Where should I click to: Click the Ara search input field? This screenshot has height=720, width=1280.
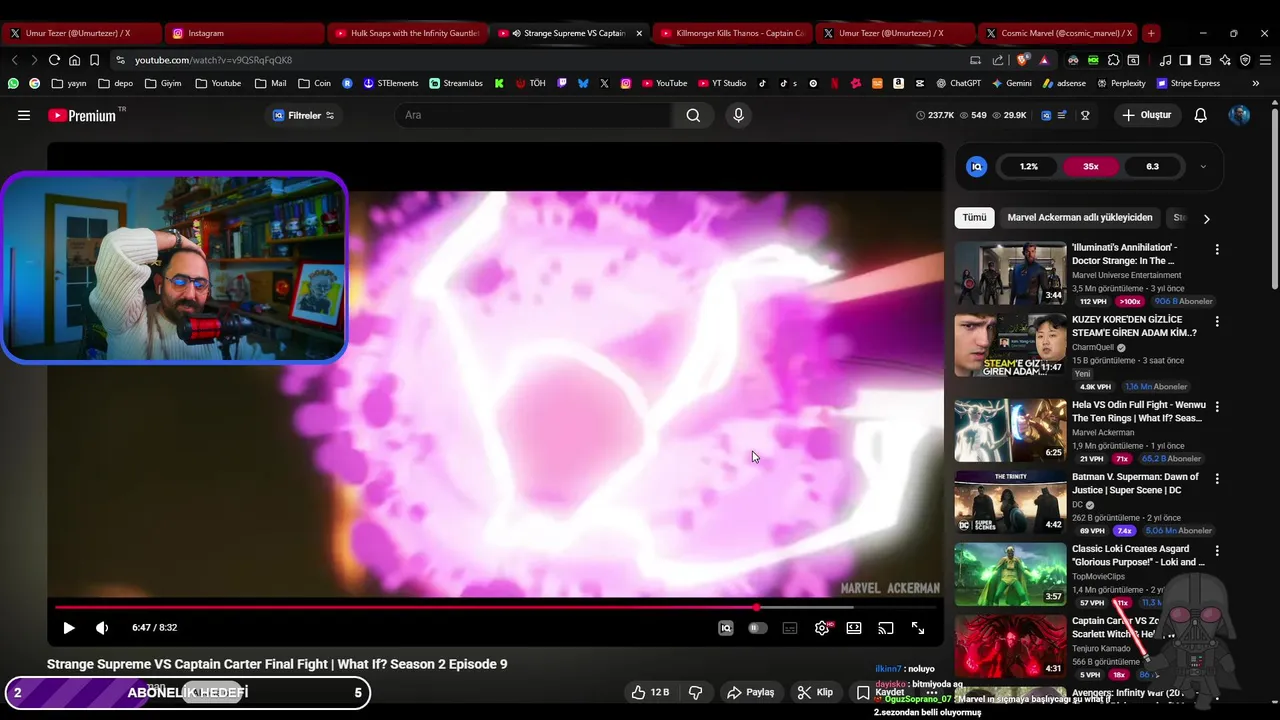533,115
